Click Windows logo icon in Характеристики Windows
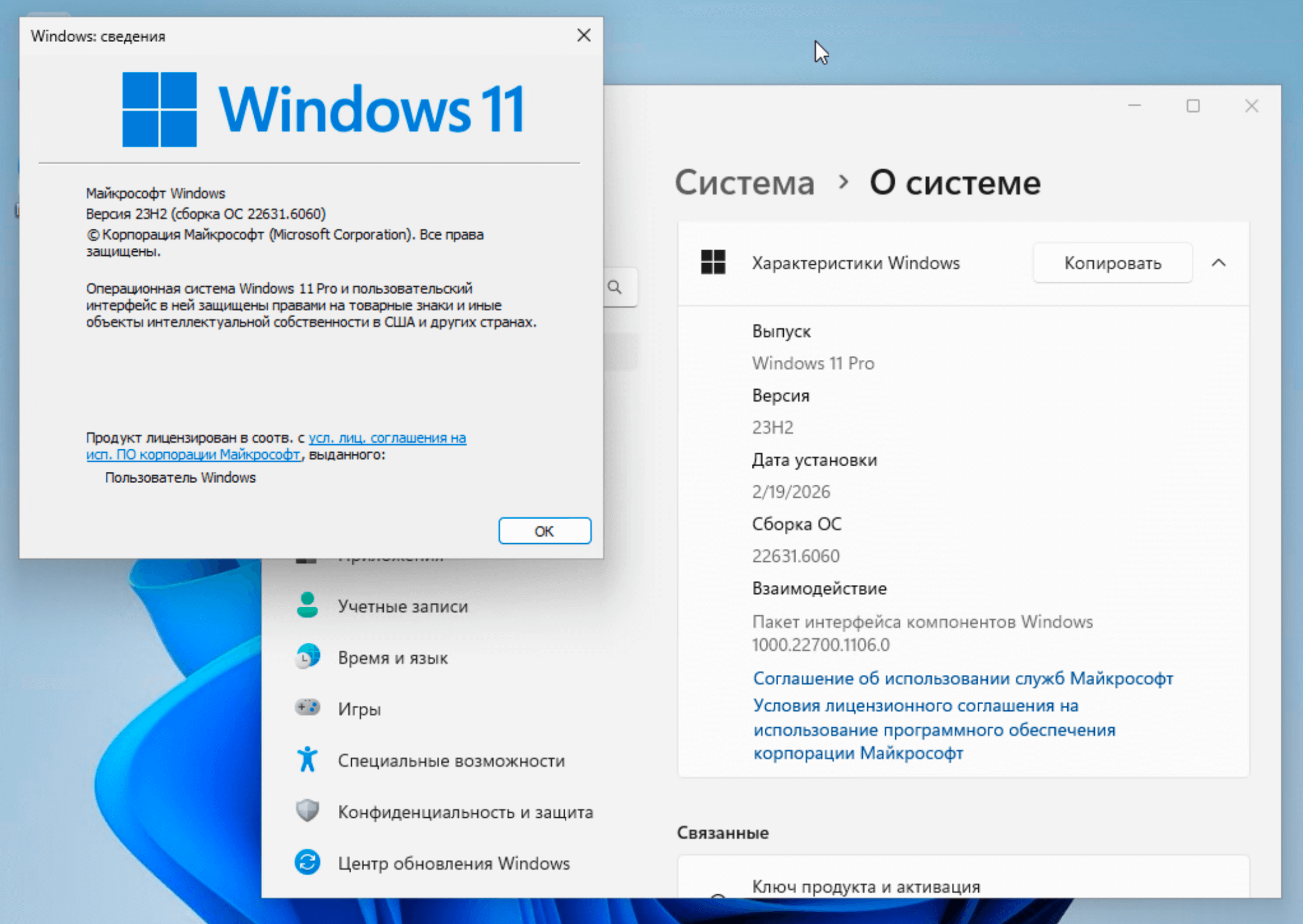 coord(713,262)
